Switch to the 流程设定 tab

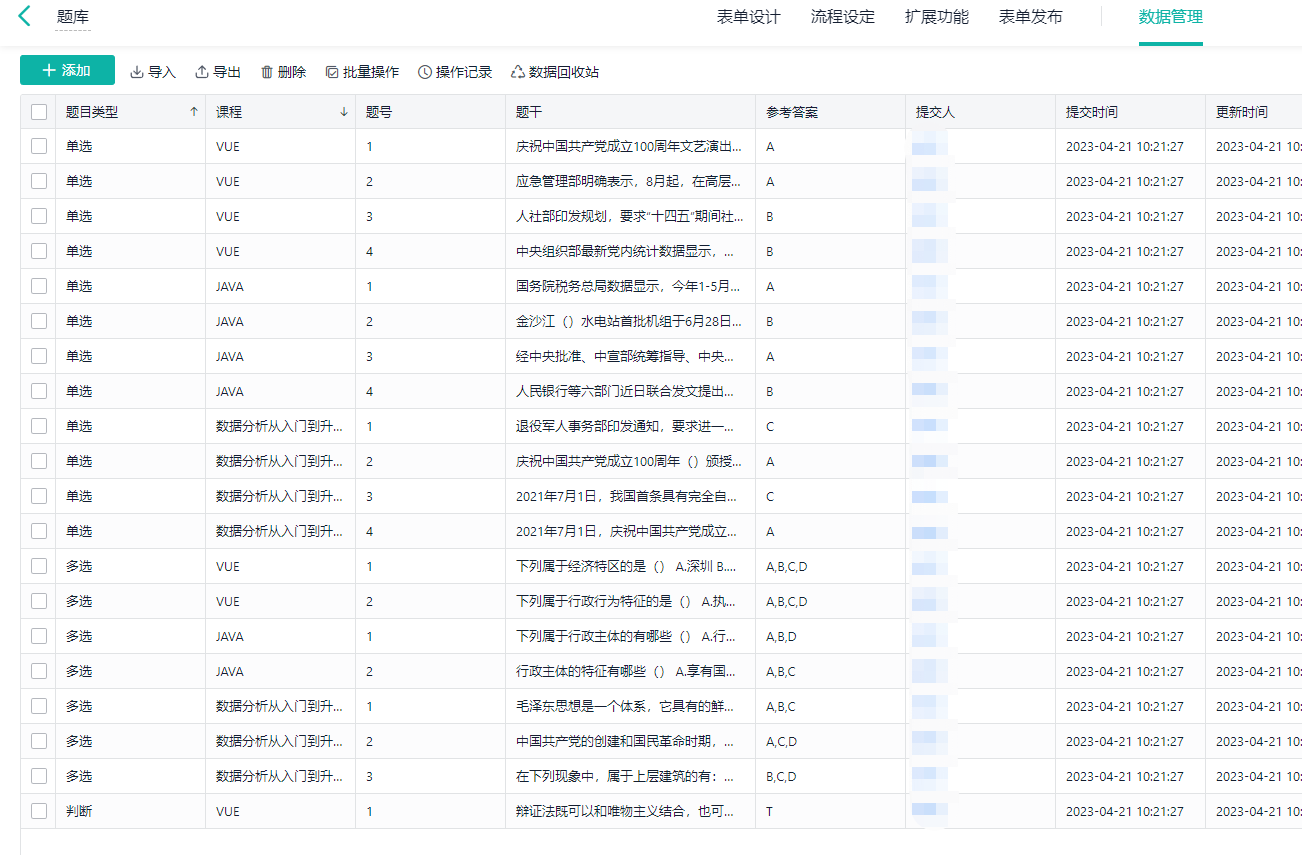pos(843,17)
